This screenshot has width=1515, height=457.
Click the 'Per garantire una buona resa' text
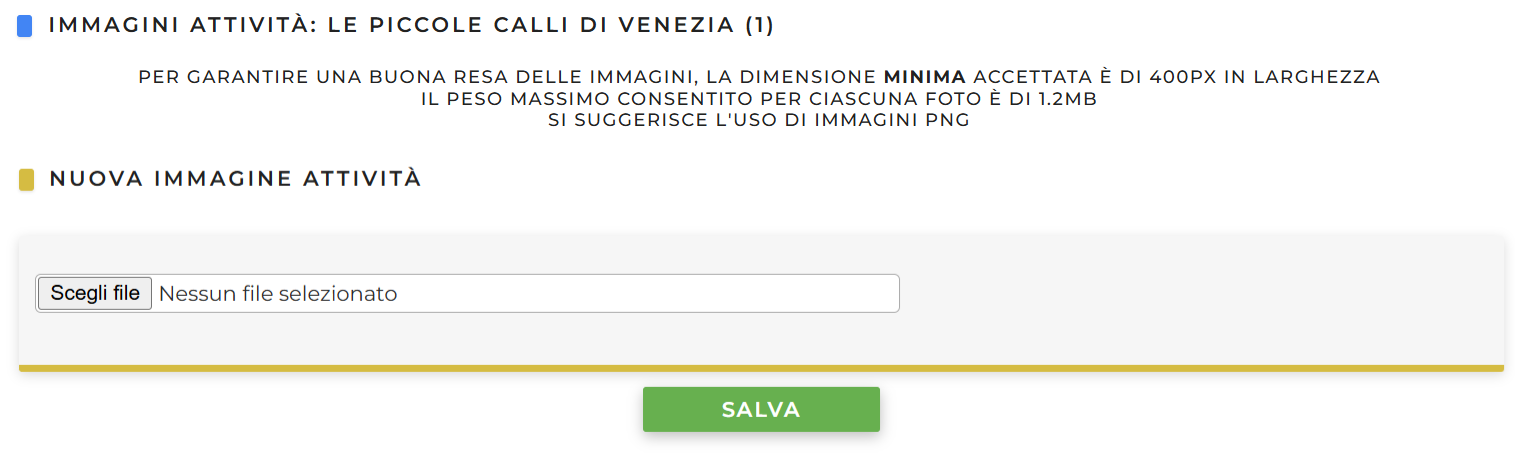[330, 77]
